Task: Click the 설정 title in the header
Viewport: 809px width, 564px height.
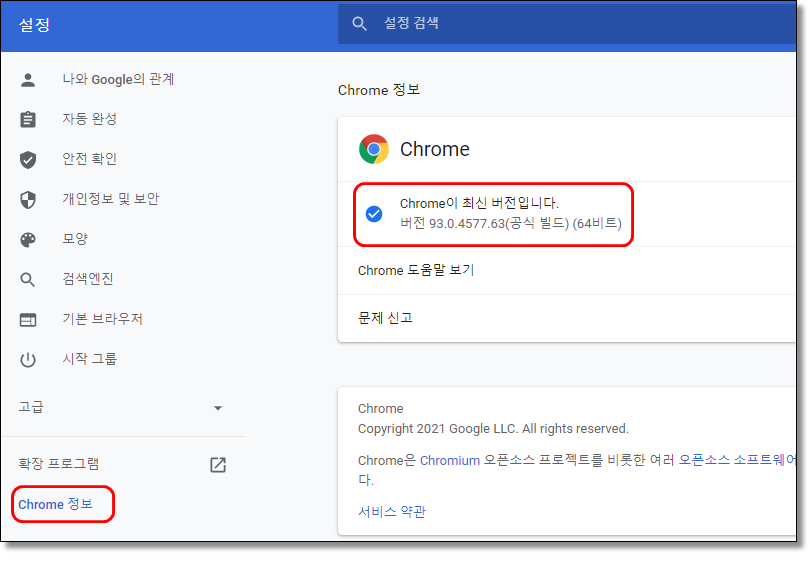Action: pos(34,25)
